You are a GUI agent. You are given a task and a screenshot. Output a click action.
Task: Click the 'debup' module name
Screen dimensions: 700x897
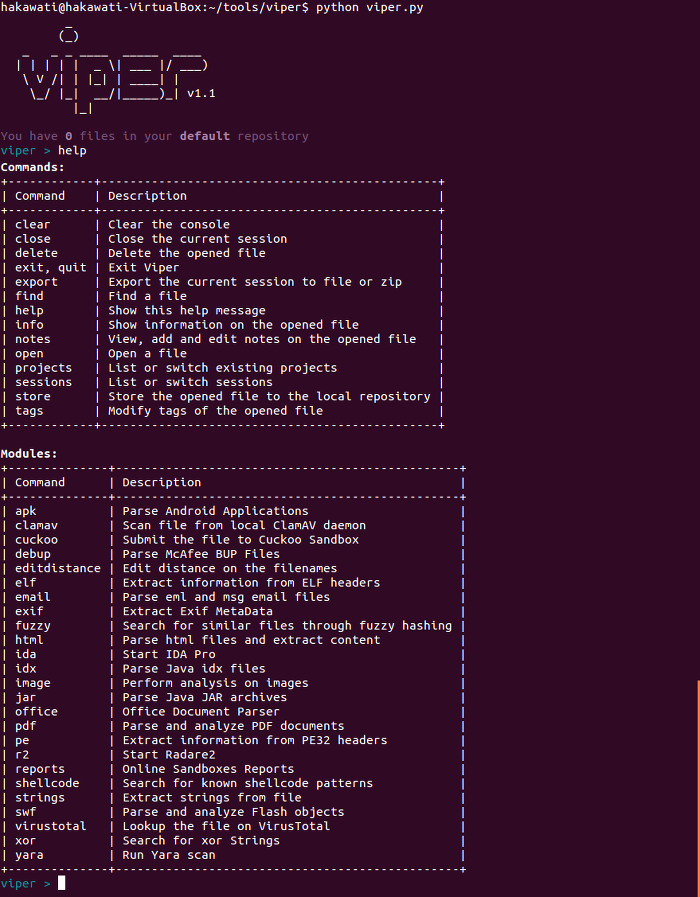(x=33, y=554)
